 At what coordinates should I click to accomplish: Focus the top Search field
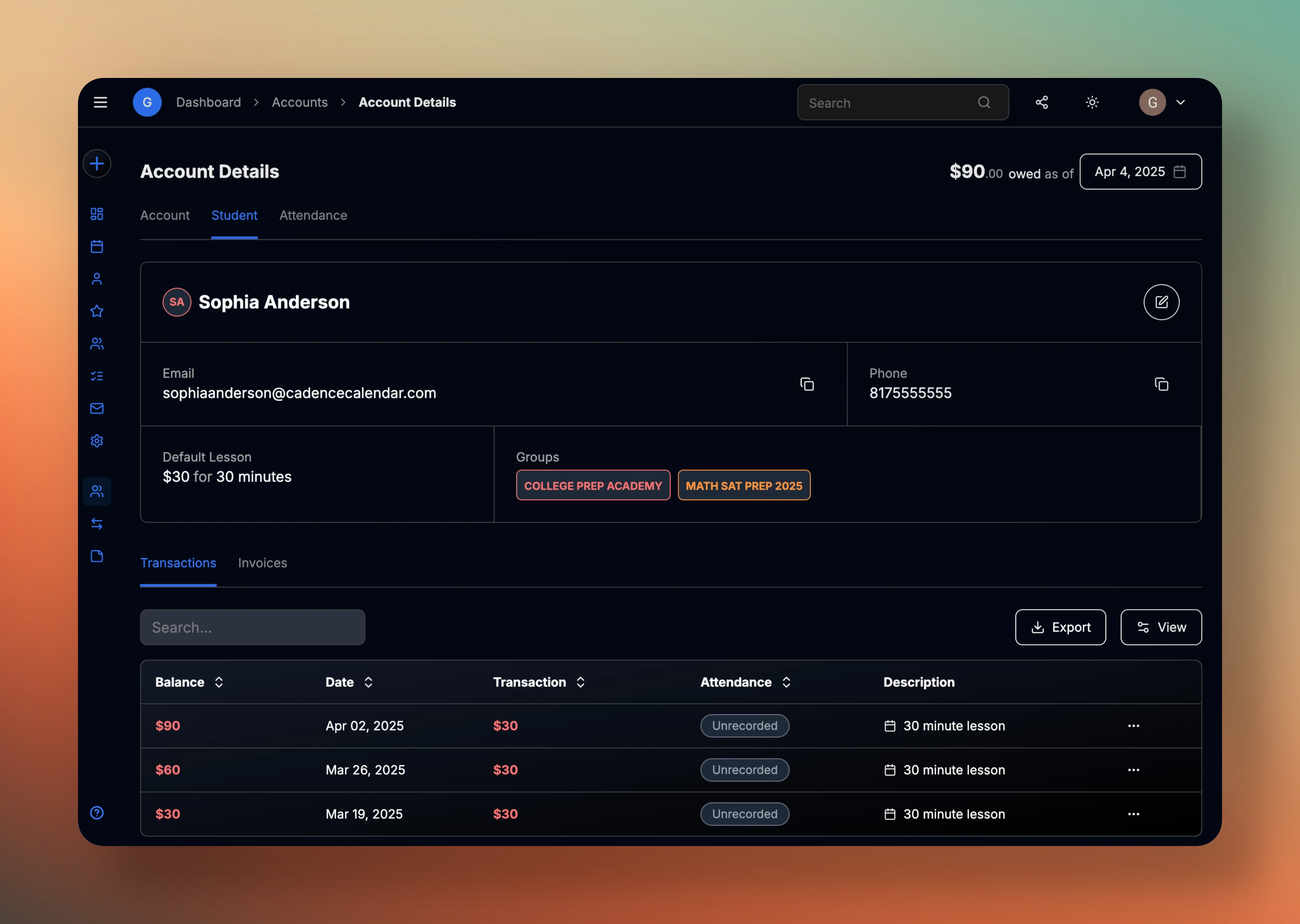903,102
